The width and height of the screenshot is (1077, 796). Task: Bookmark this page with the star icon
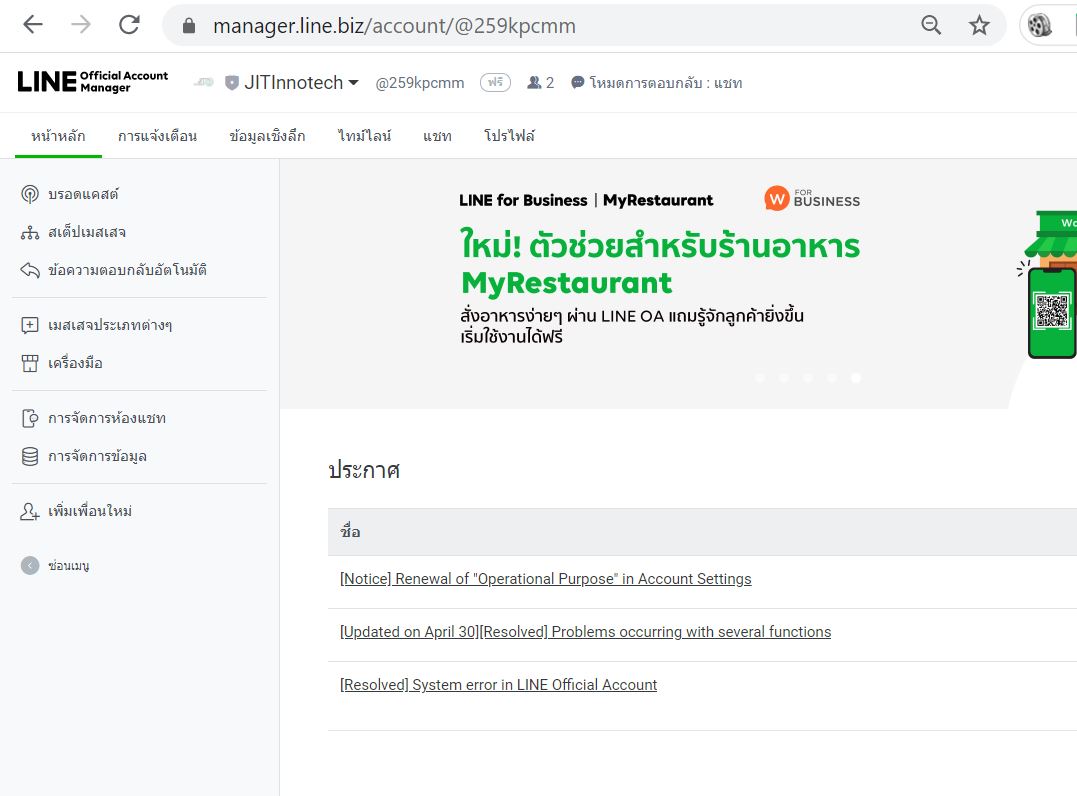tap(979, 25)
